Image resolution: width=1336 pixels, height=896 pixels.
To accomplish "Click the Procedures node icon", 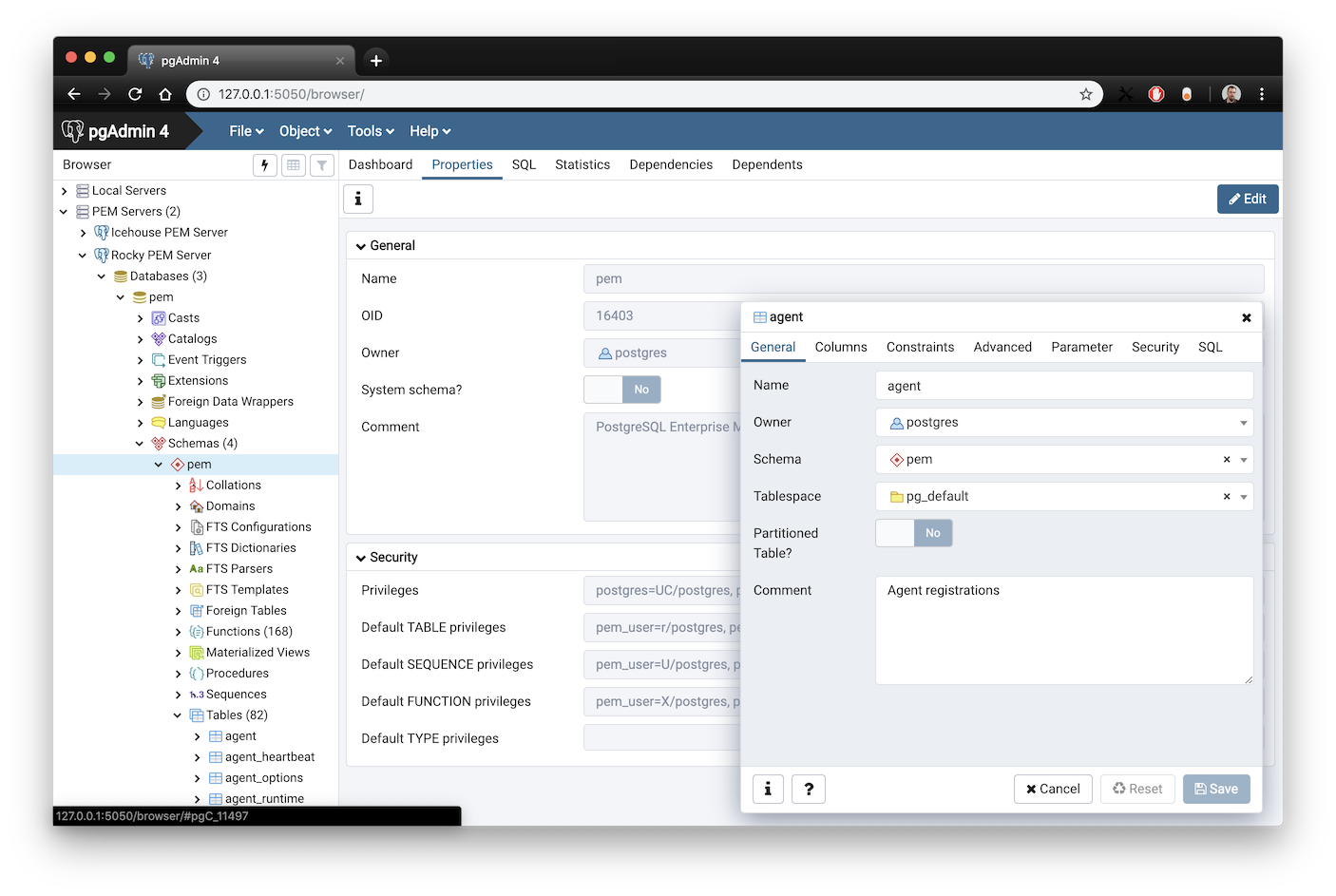I will 197,674.
